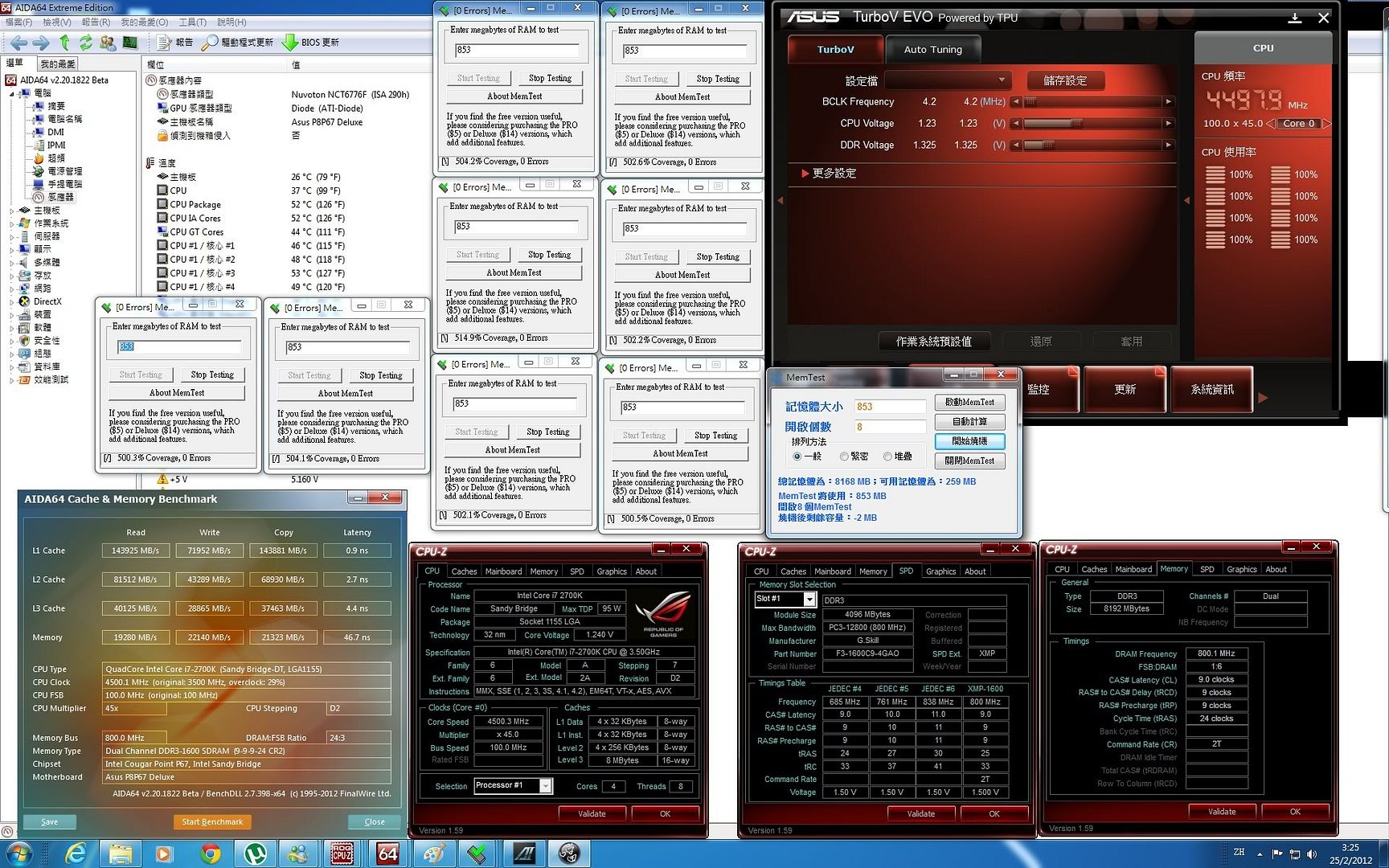Switch to ROG CPU-Z taskbar icon

point(342,854)
